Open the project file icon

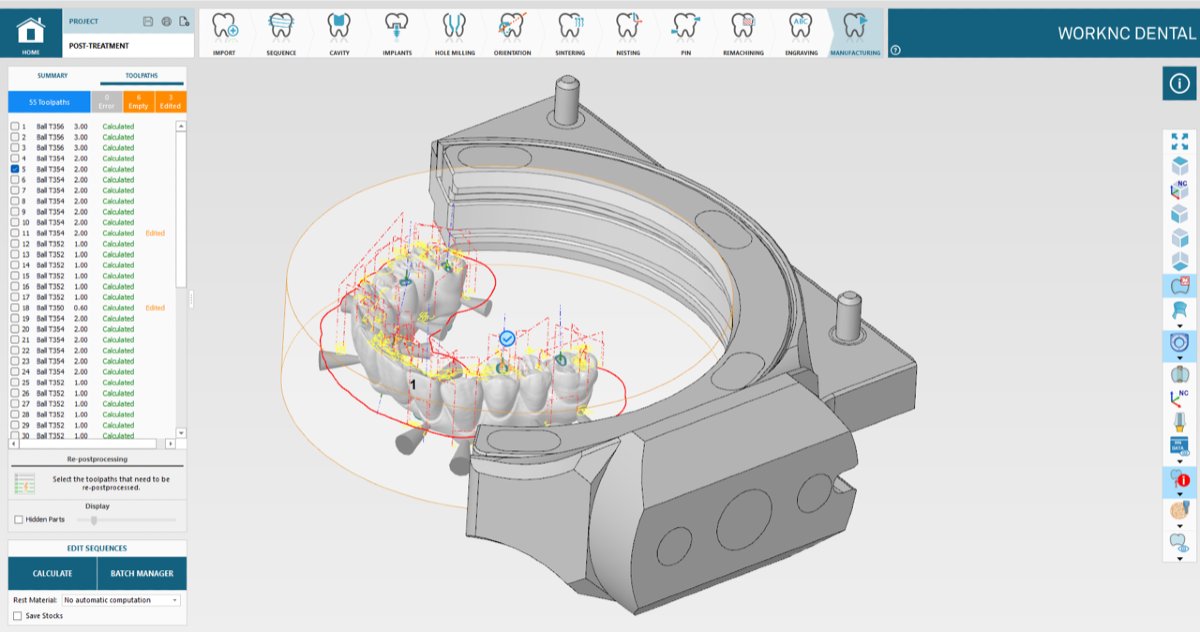[184, 21]
